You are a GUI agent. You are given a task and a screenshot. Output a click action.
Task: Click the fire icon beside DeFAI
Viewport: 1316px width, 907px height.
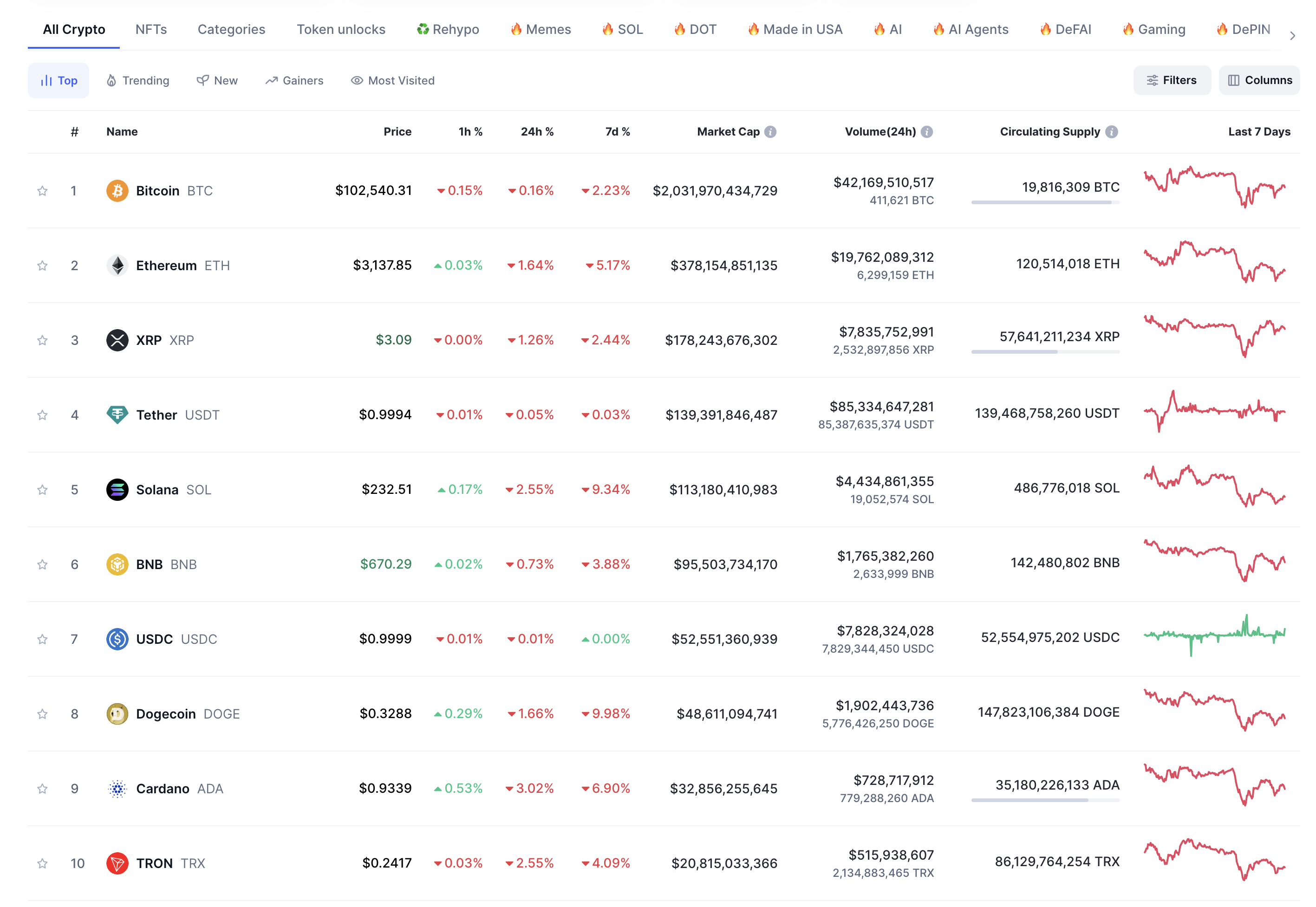tap(1045, 29)
